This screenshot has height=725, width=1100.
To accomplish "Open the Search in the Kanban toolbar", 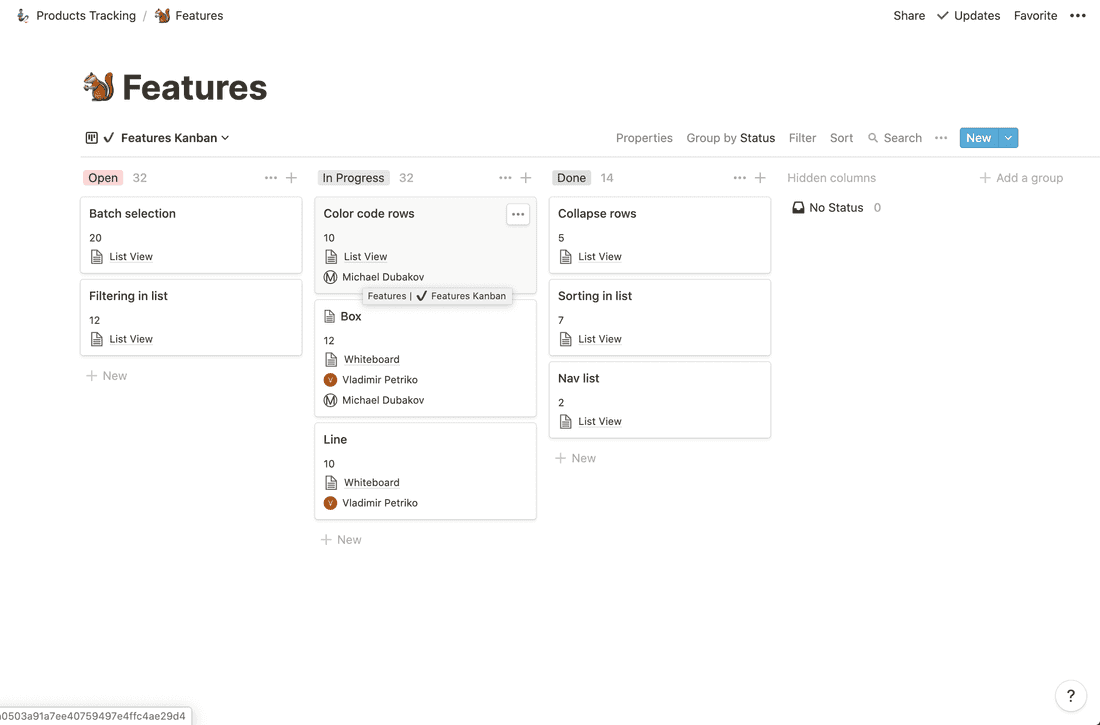I will pyautogui.click(x=895, y=137).
